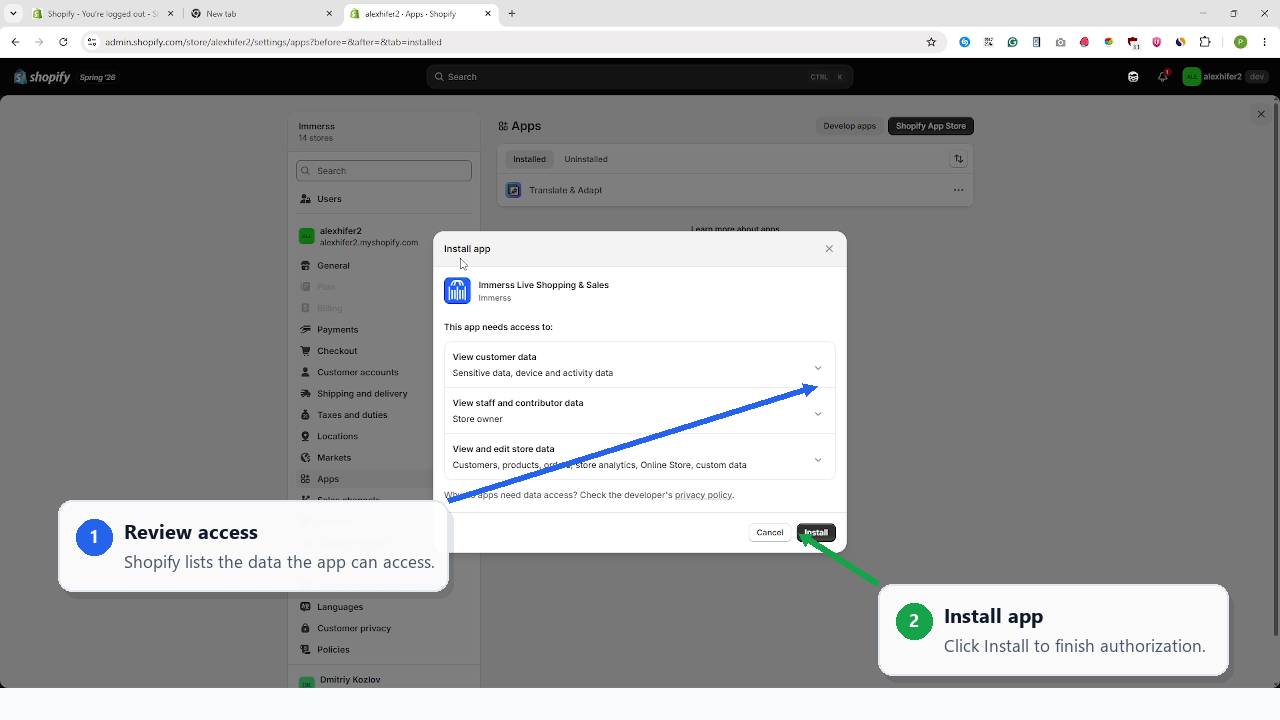This screenshot has width=1280, height=720.
Task: Open the browser extensions puzzle icon
Action: (x=1205, y=42)
